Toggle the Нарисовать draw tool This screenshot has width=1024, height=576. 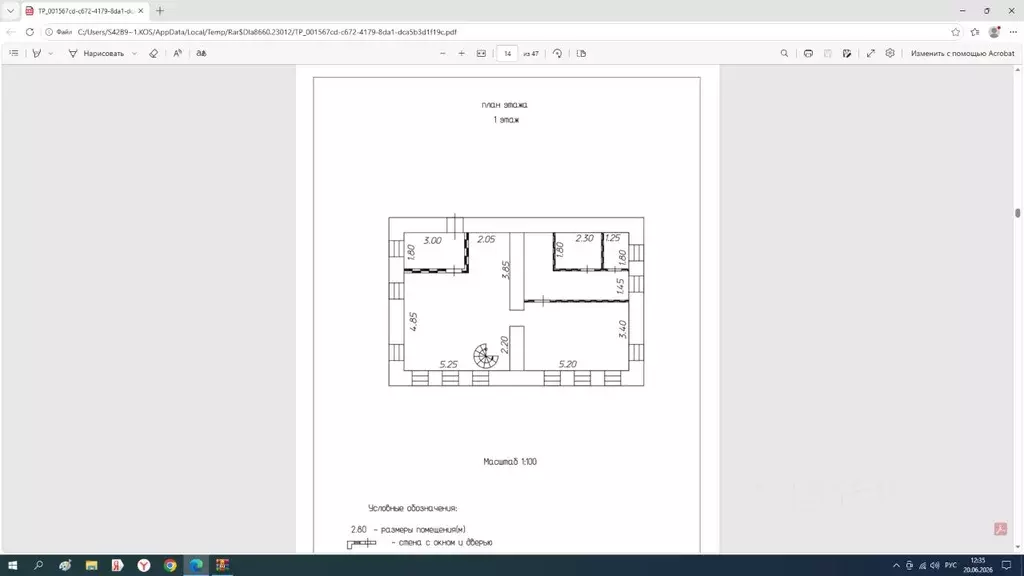(96, 54)
